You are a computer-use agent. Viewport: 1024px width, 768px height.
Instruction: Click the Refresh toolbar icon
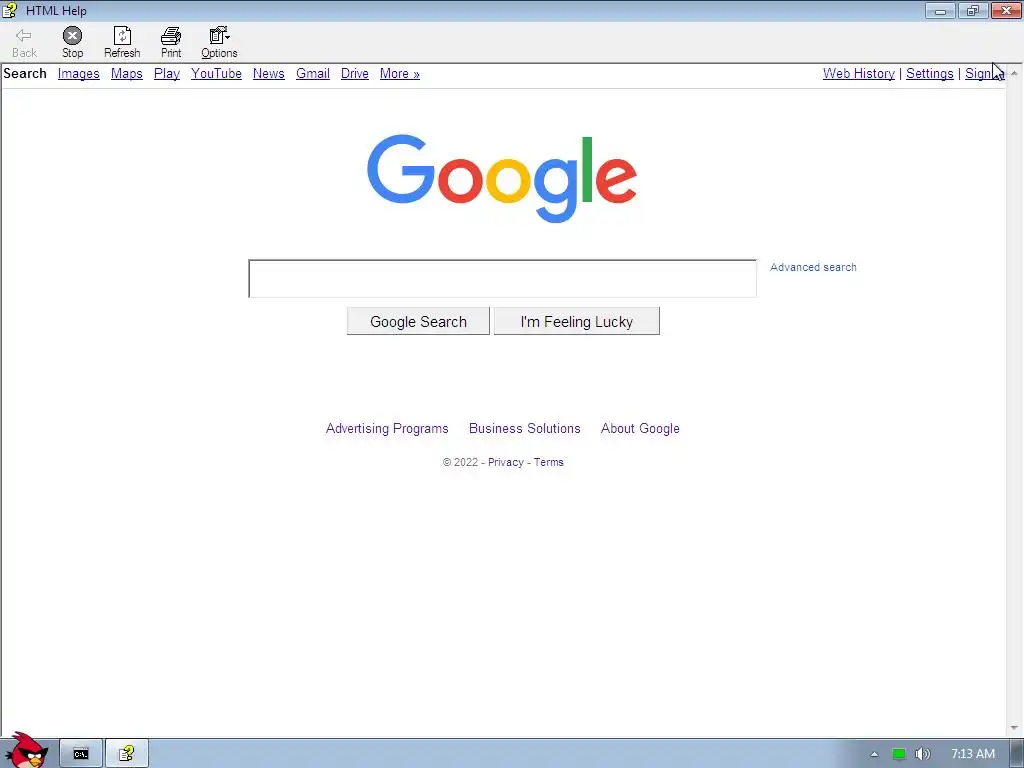coord(122,42)
